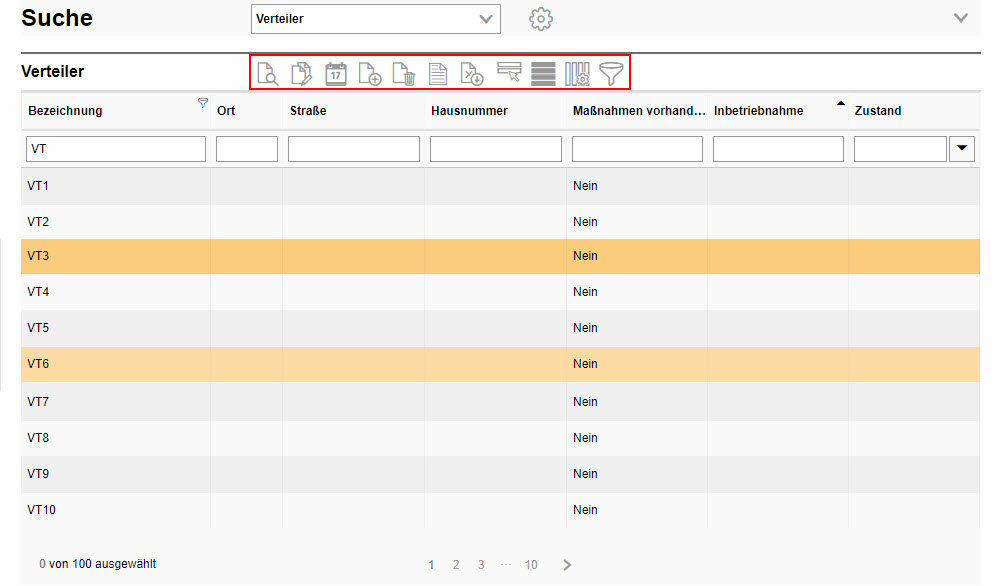
Task: Select the VT8 row
Action: tap(500, 438)
